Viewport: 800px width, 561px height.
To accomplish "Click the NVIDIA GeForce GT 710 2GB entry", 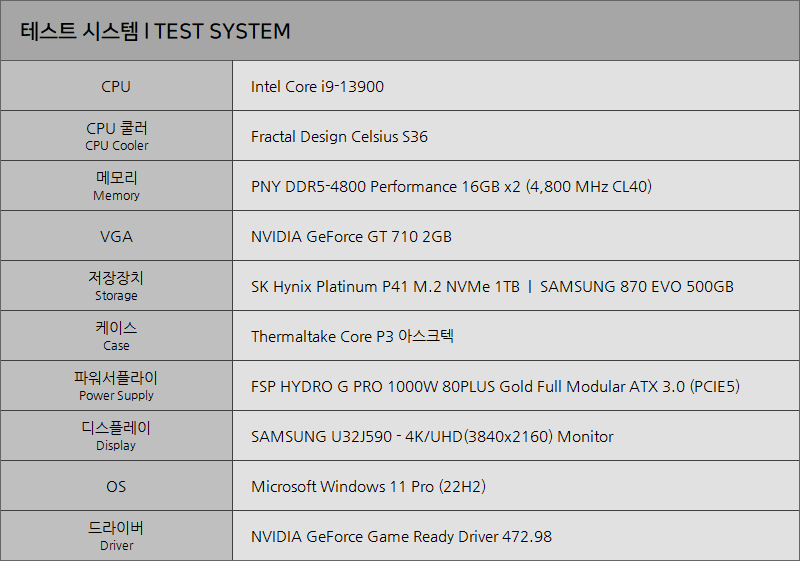I will point(351,237).
